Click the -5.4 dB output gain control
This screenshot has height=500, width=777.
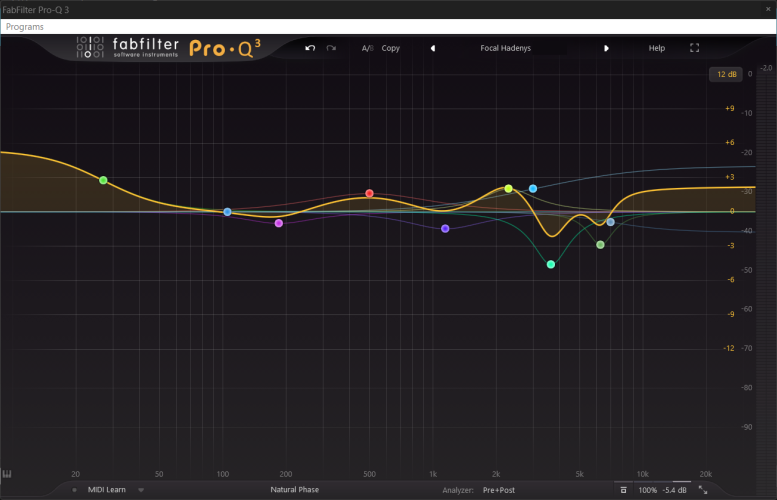click(674, 490)
